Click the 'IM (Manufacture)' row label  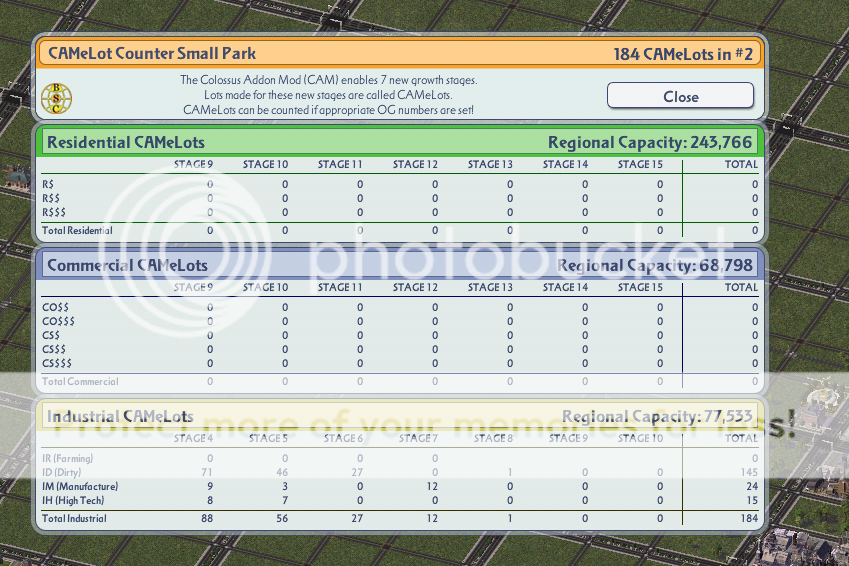80,486
